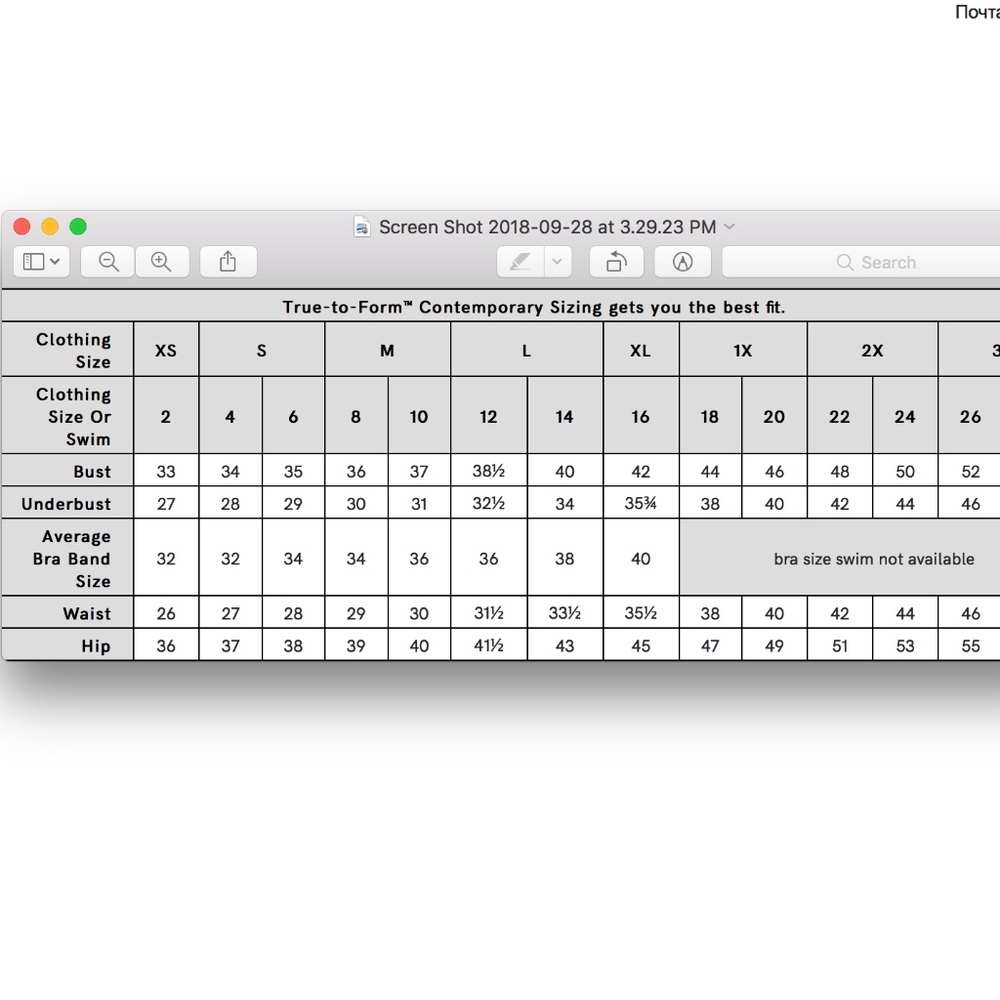Click the bust value '38½'

pyautogui.click(x=489, y=471)
